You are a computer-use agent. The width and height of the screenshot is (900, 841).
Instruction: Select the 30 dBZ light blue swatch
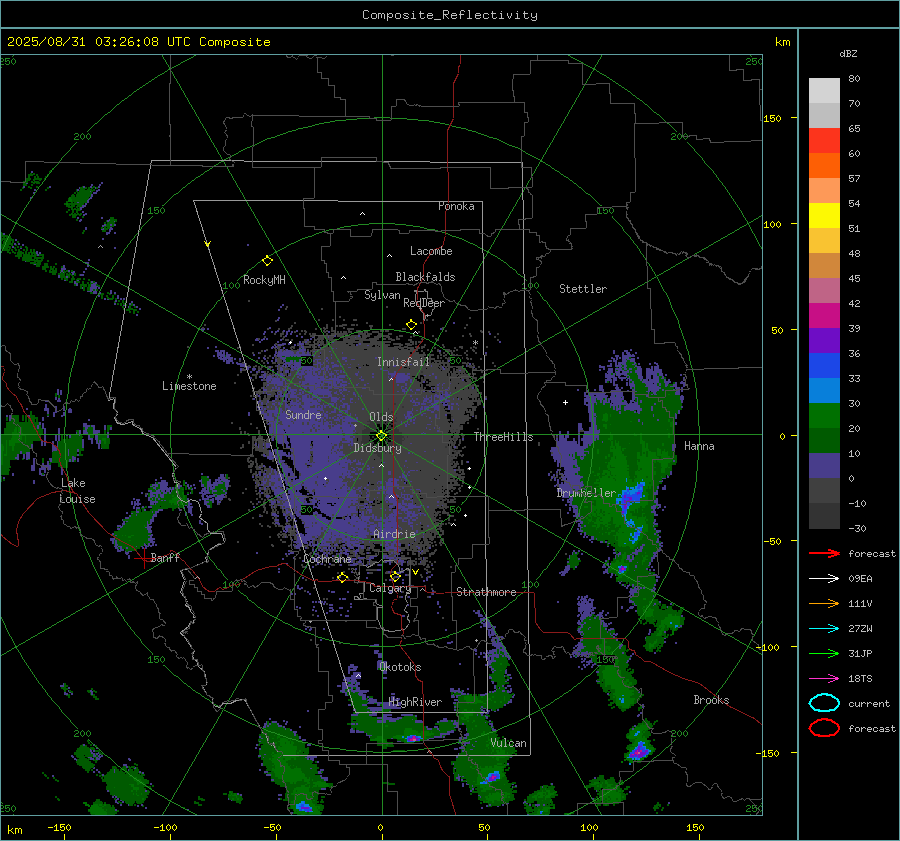[x=824, y=390]
